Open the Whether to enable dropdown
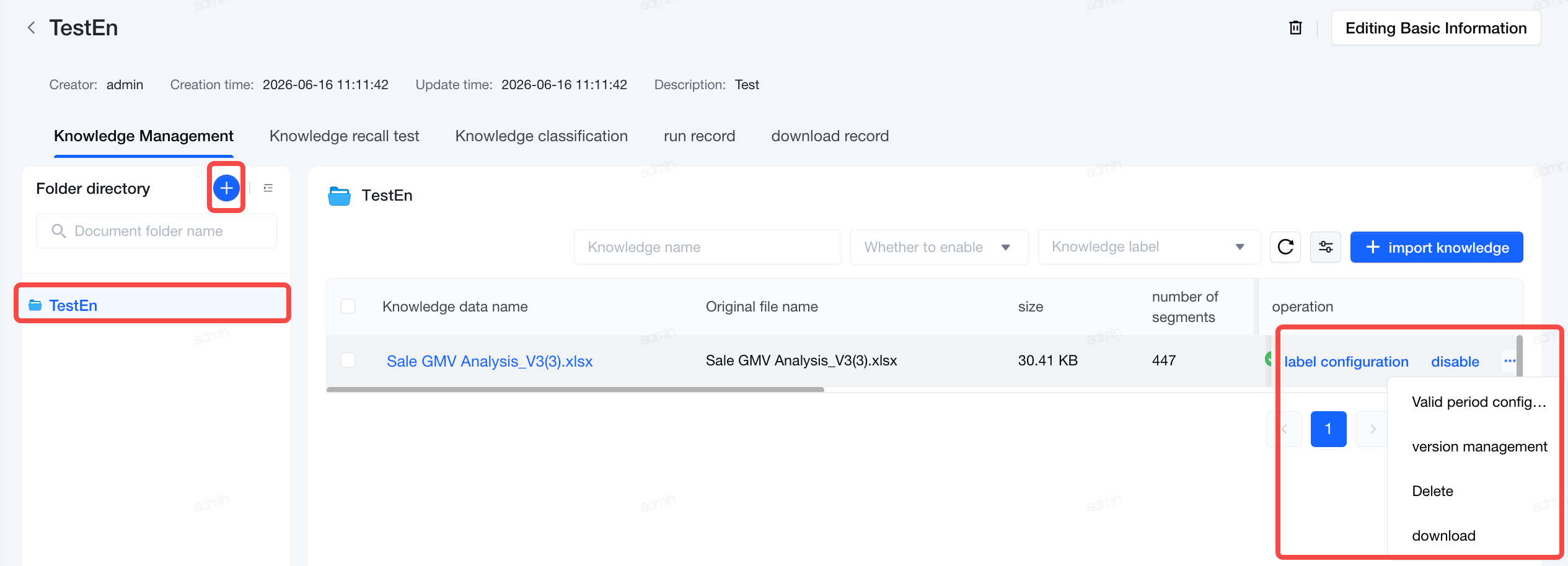The height and width of the screenshot is (566, 1568). pyautogui.click(x=939, y=247)
